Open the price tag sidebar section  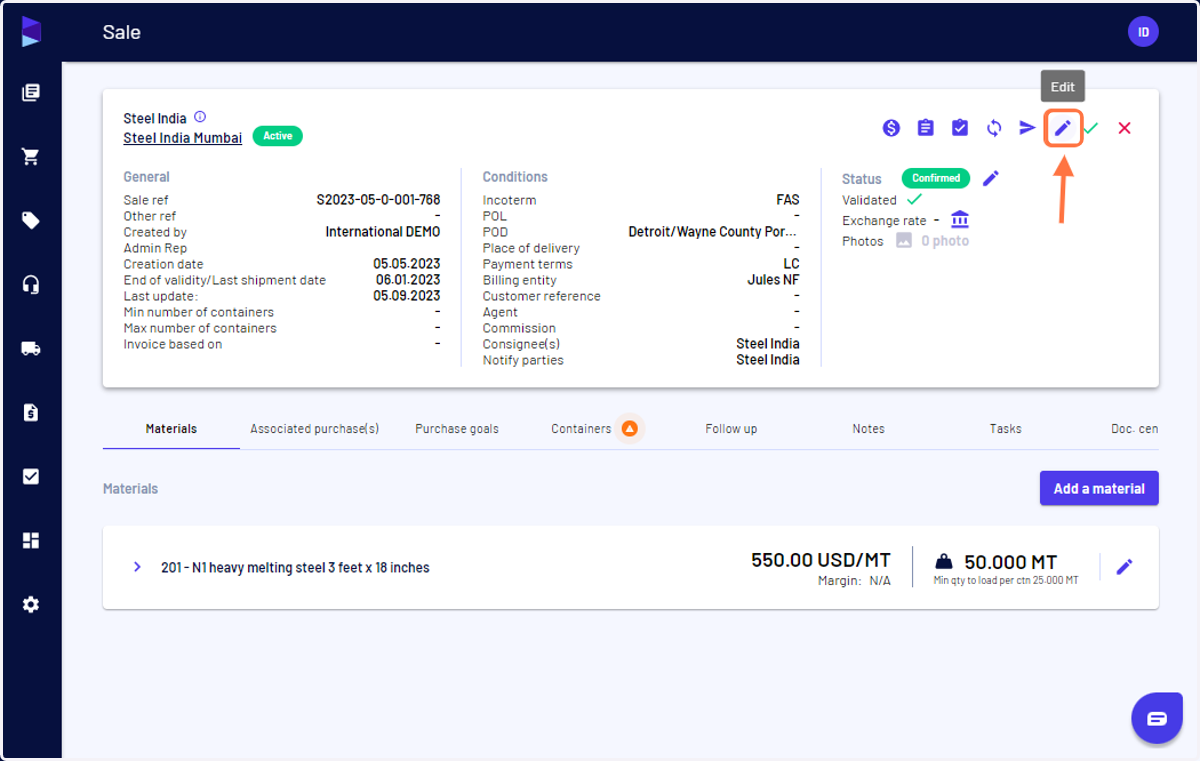tap(31, 221)
